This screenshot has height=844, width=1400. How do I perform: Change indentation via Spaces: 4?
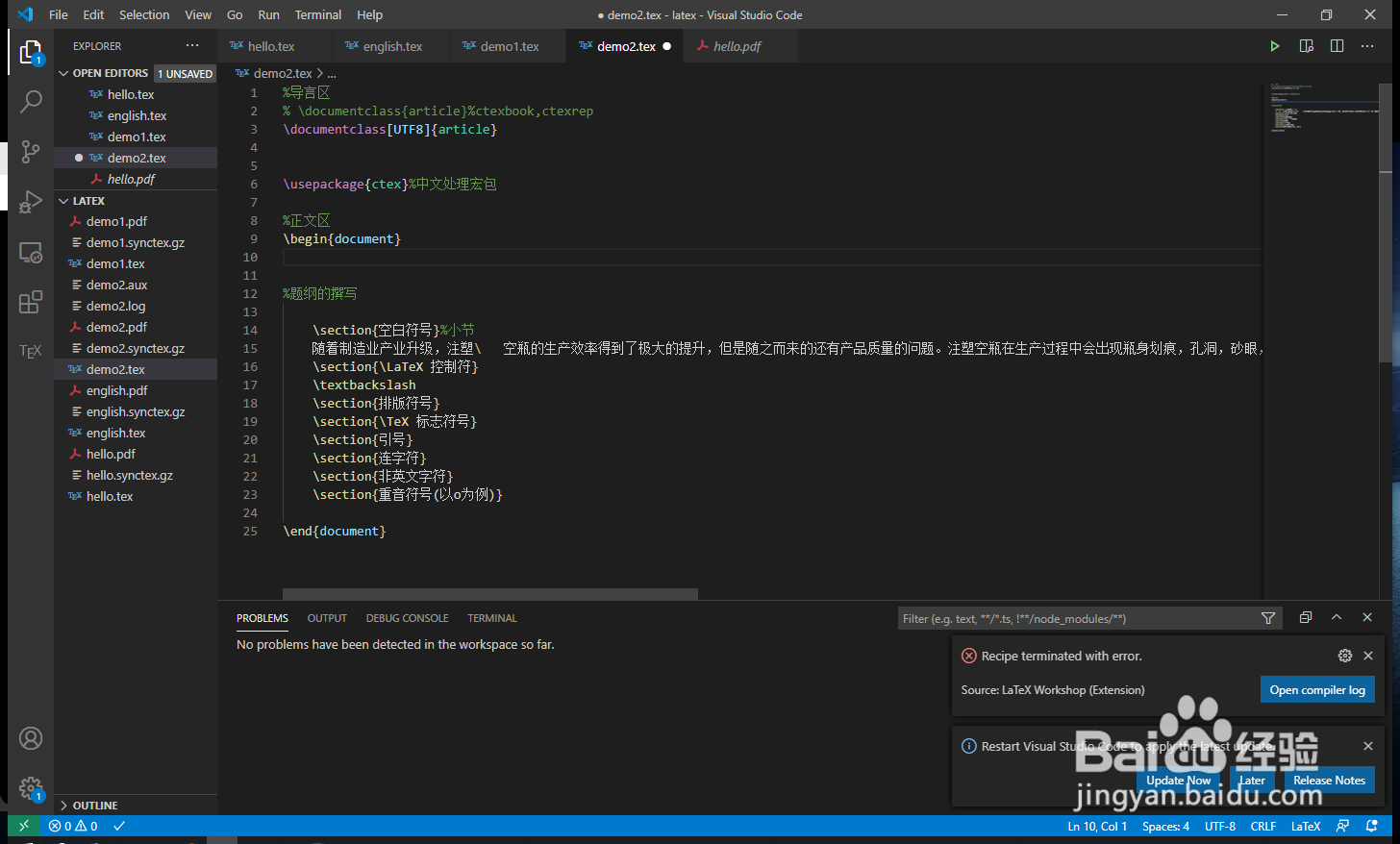coord(1165,826)
